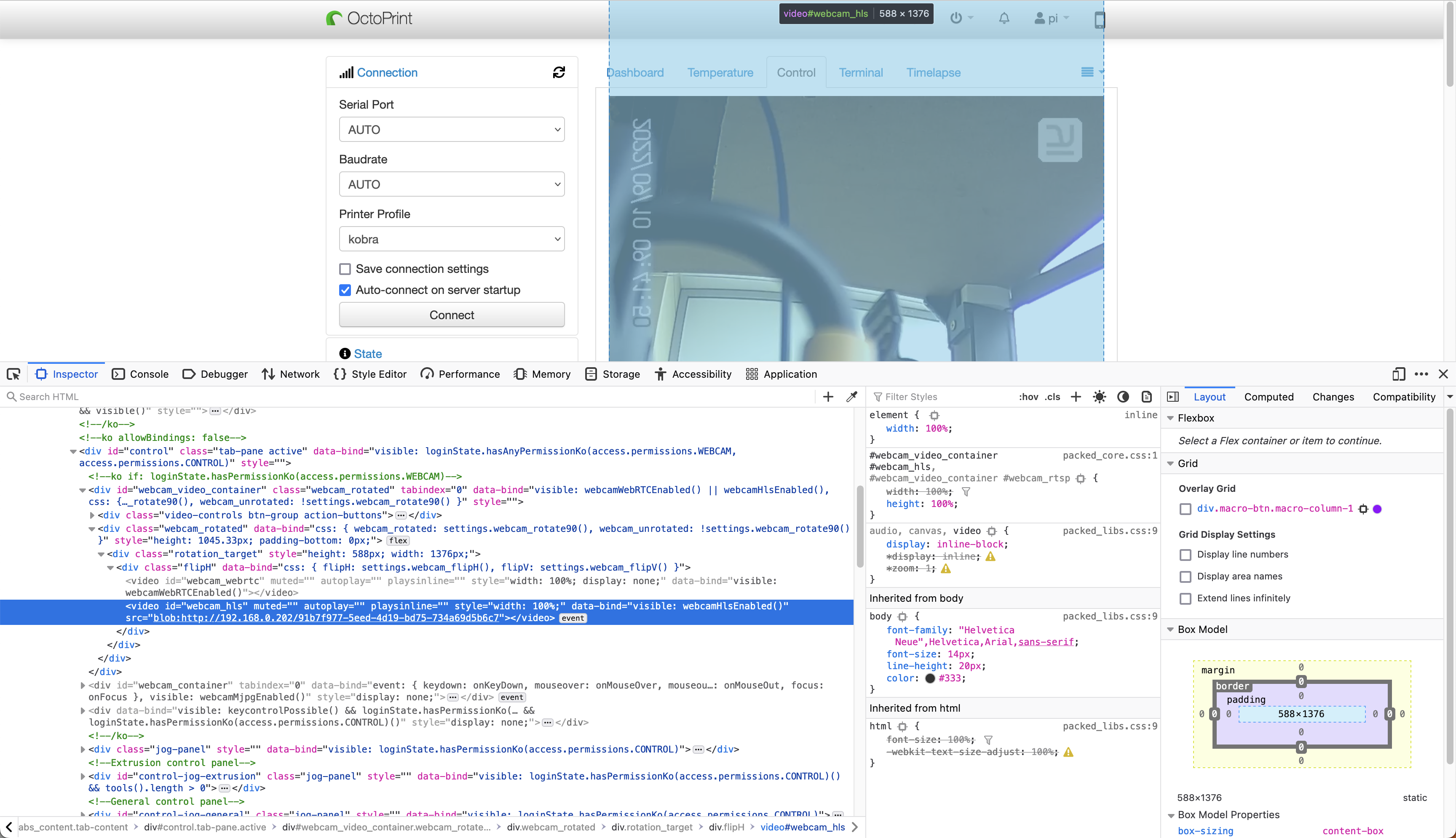1456x838 pixels.
Task: Click the Connect button
Action: [x=451, y=315]
